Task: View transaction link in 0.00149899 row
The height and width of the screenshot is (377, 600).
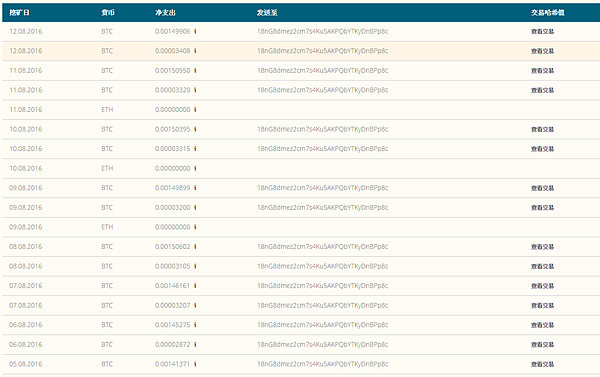Action: [x=542, y=188]
